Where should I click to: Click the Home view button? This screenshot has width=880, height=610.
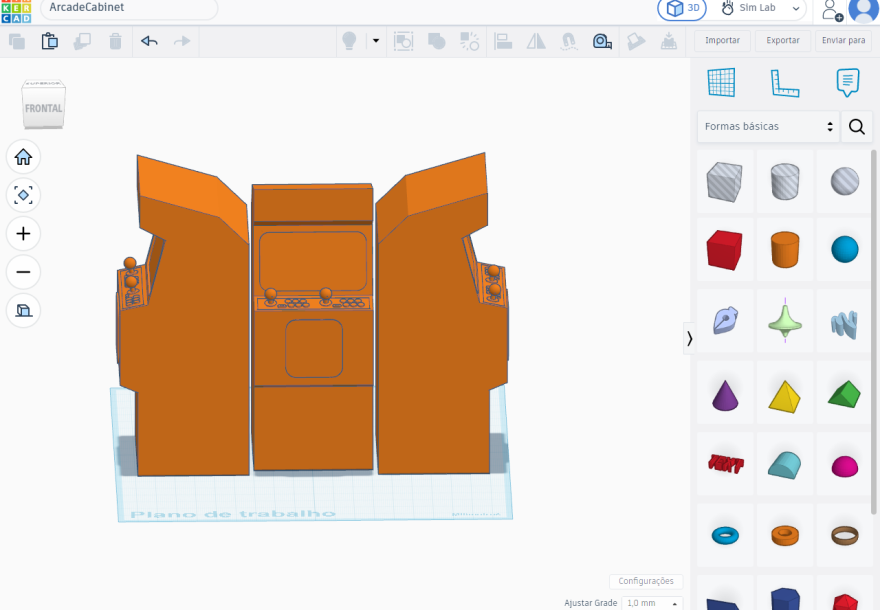click(23, 157)
